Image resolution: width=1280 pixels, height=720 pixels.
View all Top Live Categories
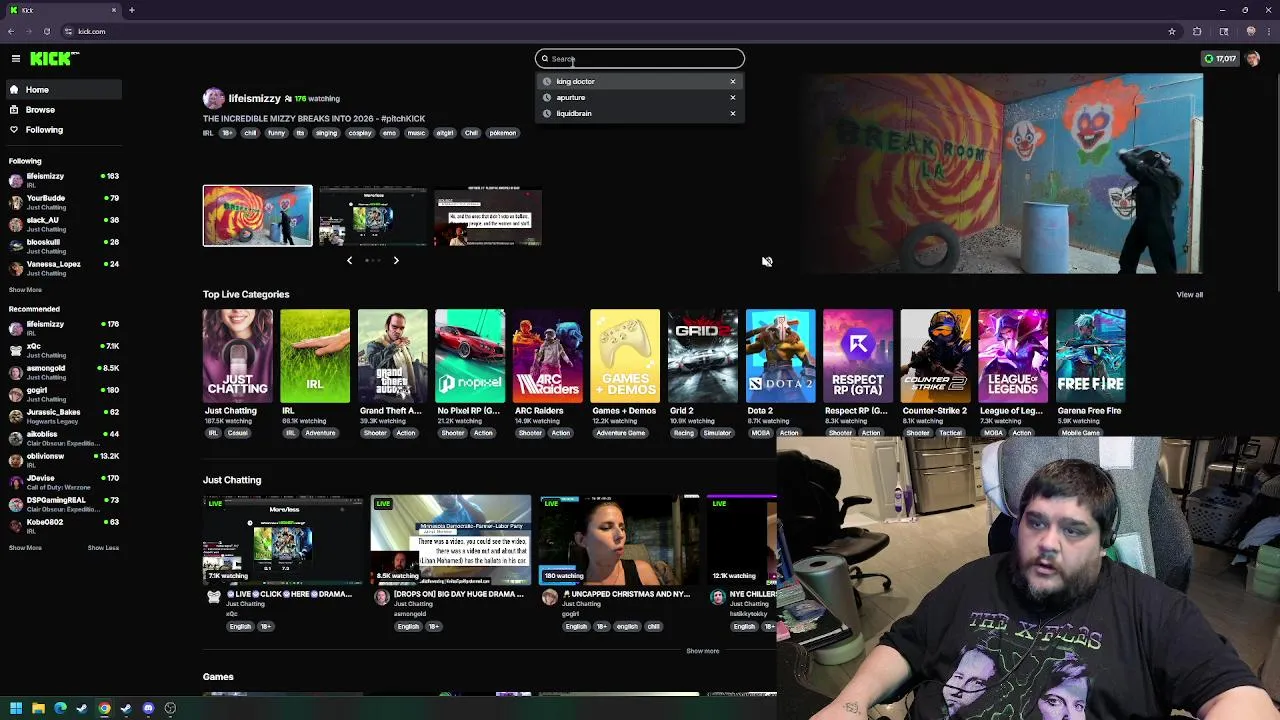point(1189,295)
